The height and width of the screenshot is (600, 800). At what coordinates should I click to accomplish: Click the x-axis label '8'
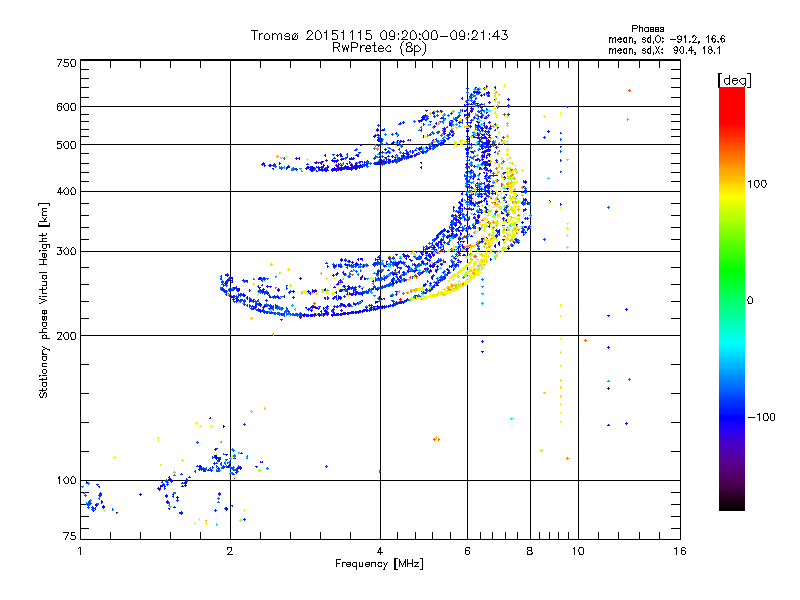click(530, 551)
